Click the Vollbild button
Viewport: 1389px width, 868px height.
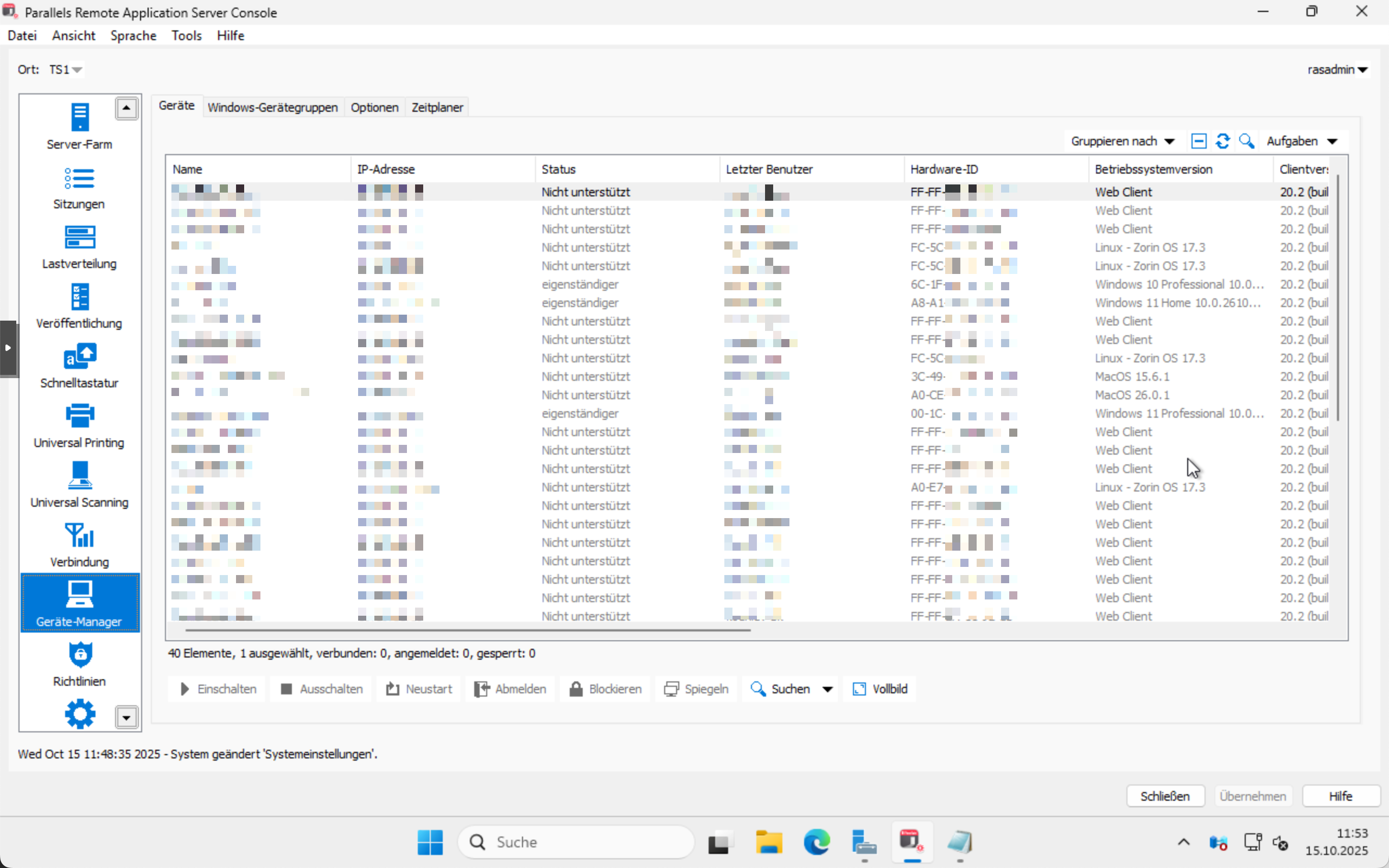pyautogui.click(x=880, y=689)
